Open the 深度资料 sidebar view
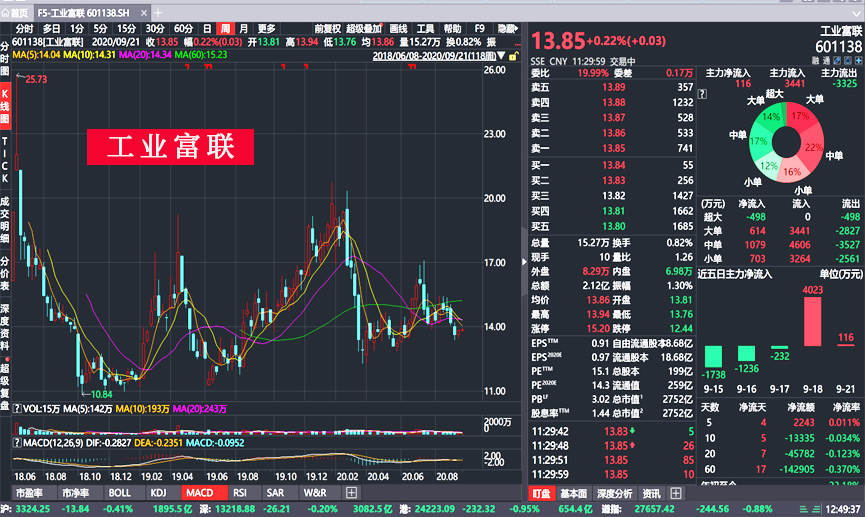The height and width of the screenshot is (517, 865). pos(5,327)
